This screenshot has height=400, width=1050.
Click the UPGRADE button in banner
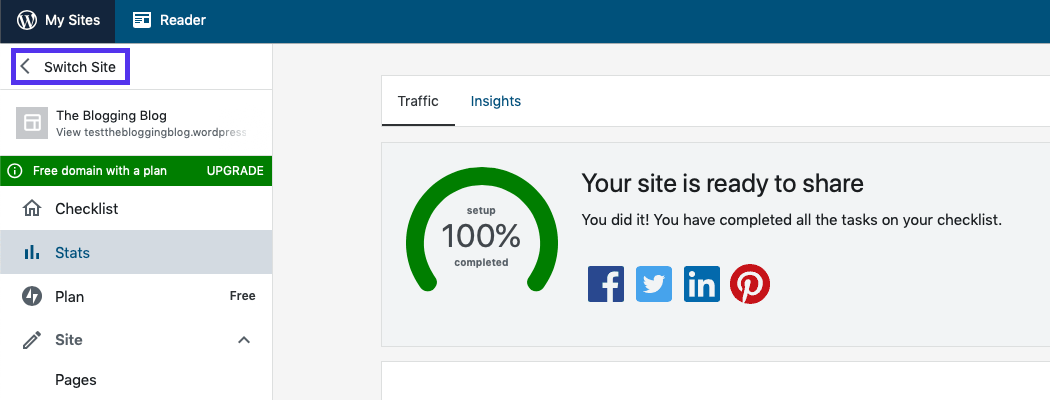click(x=234, y=171)
